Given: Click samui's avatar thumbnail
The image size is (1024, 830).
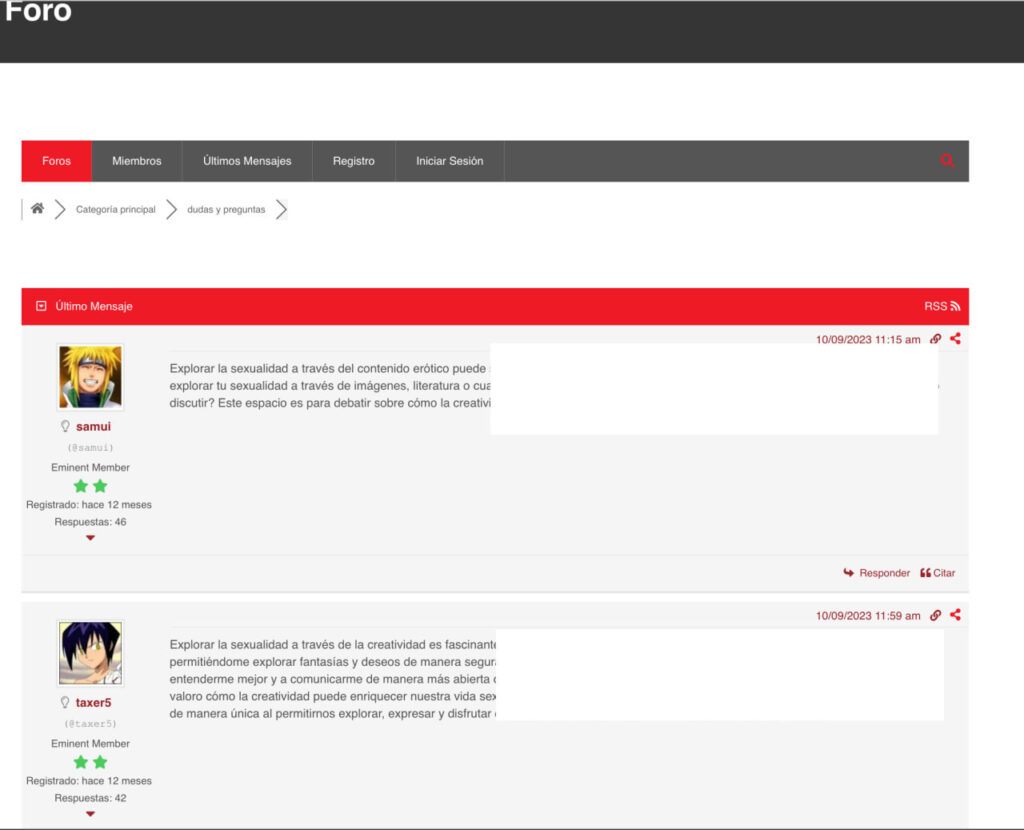Looking at the screenshot, I should tap(90, 377).
